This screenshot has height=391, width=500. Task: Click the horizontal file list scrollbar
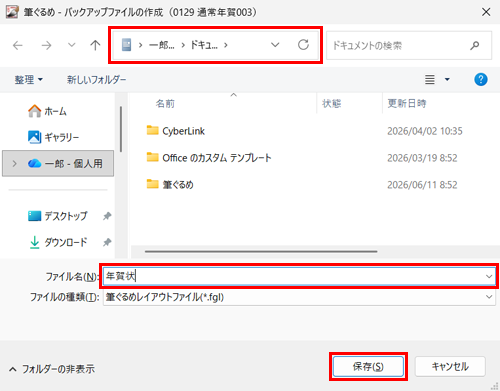(x=261, y=251)
